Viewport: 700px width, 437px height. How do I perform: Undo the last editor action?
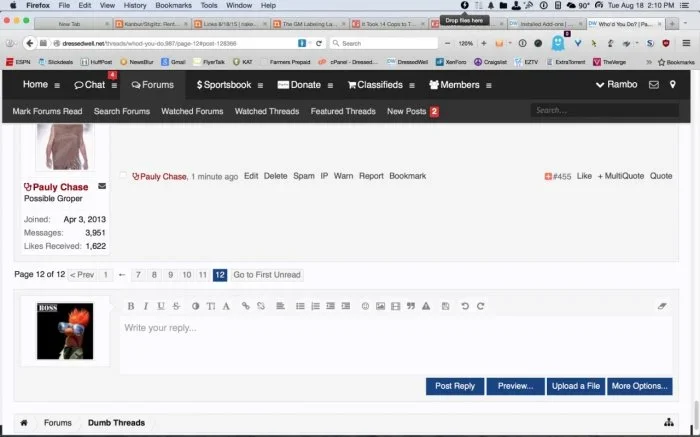[x=465, y=306]
